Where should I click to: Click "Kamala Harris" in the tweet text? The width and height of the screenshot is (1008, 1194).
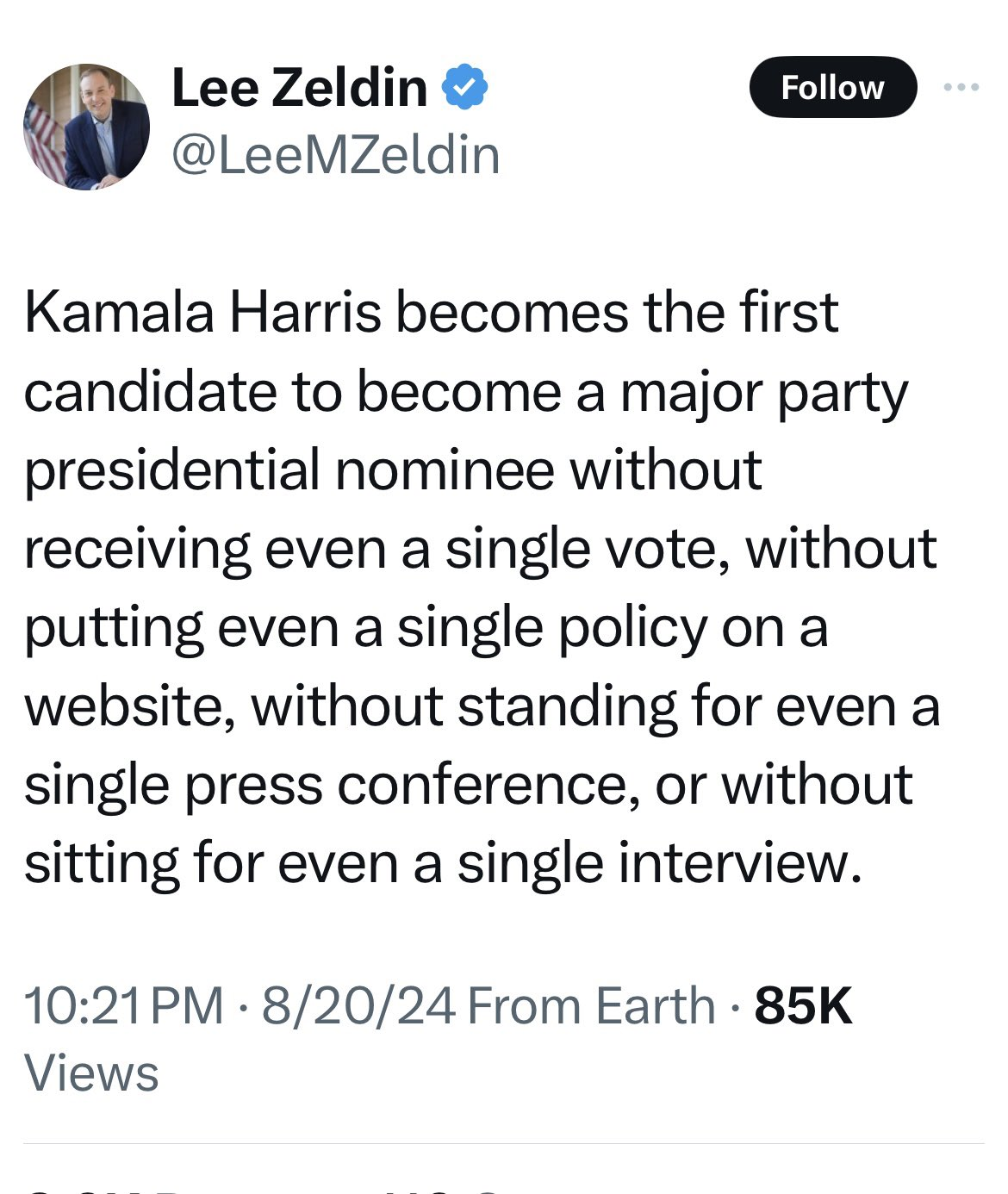tap(202, 312)
